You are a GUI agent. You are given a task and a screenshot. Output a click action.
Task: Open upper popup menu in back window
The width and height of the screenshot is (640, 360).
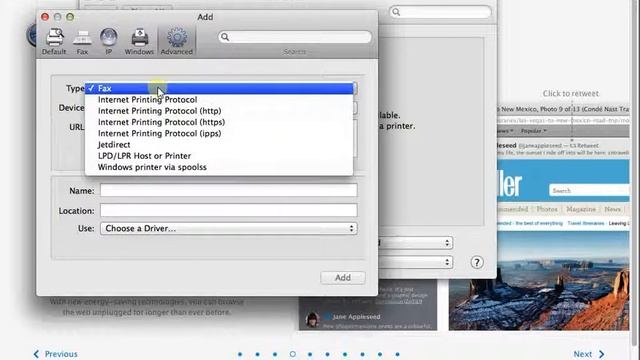point(416,243)
